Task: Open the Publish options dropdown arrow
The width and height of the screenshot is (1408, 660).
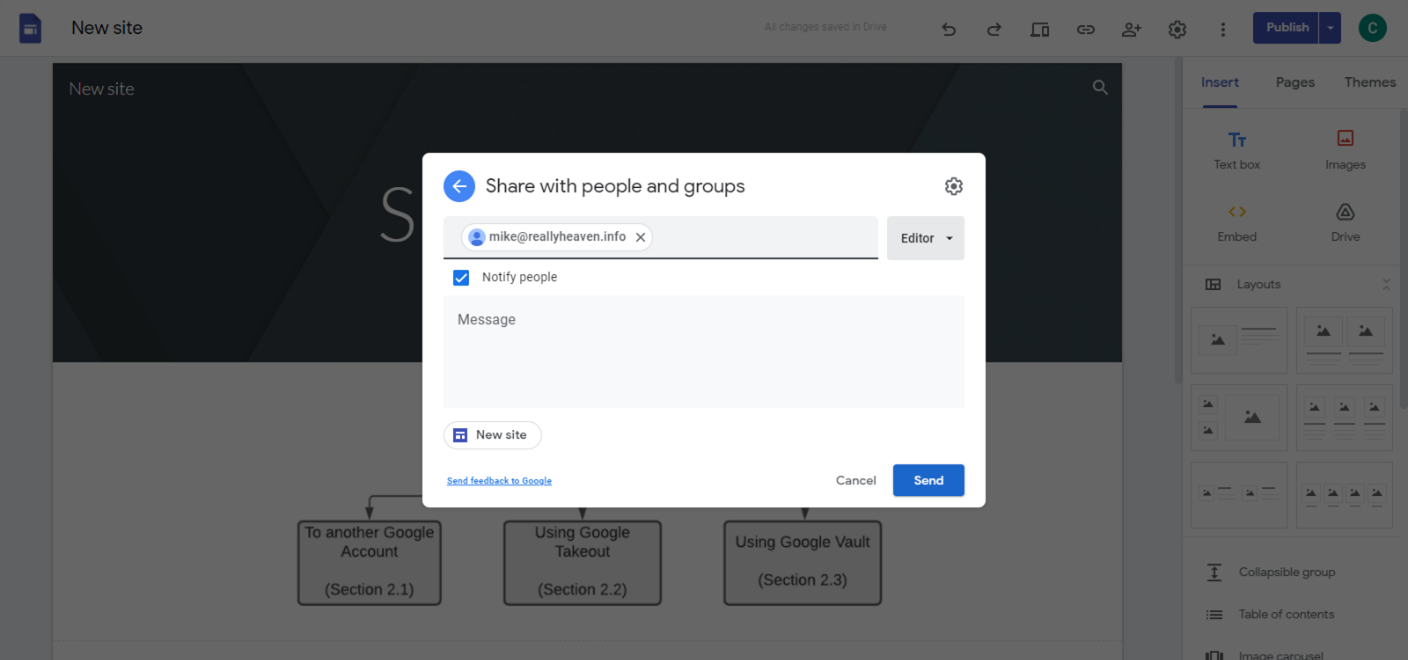Action: (1330, 28)
